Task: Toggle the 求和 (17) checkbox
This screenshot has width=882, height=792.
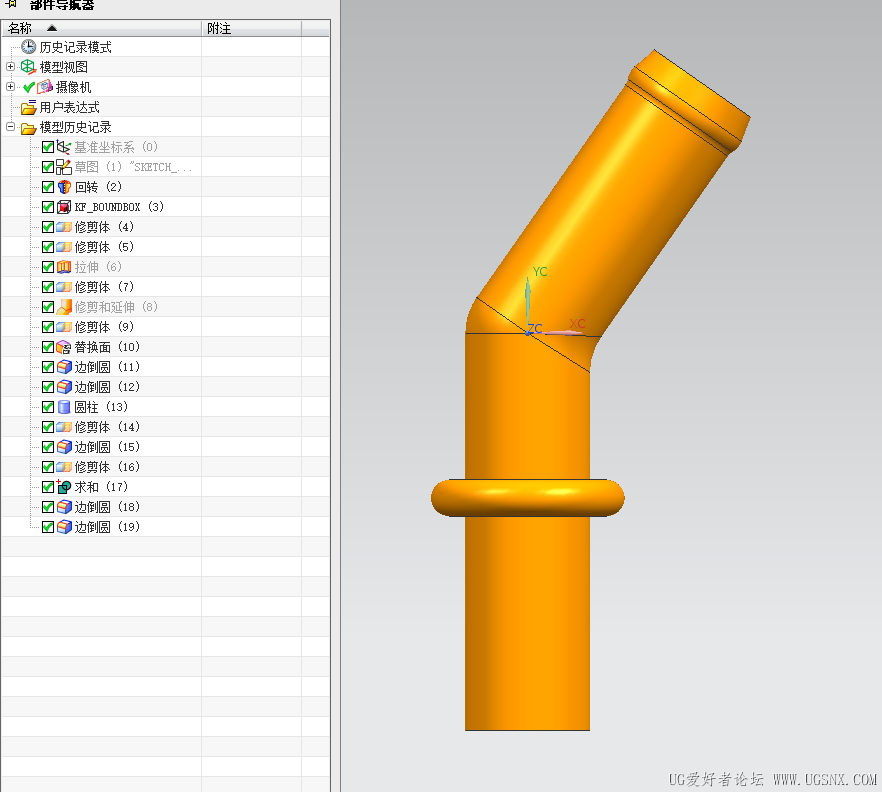Action: 48,487
